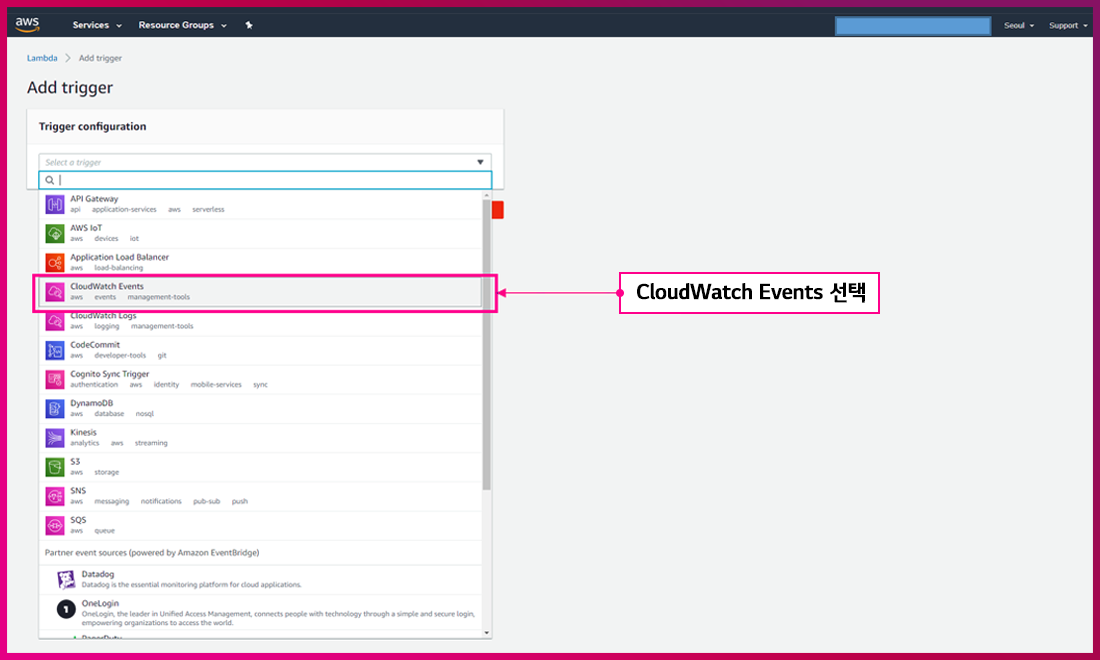Image resolution: width=1100 pixels, height=660 pixels.
Task: Open the Services dropdown menu
Action: (x=97, y=25)
